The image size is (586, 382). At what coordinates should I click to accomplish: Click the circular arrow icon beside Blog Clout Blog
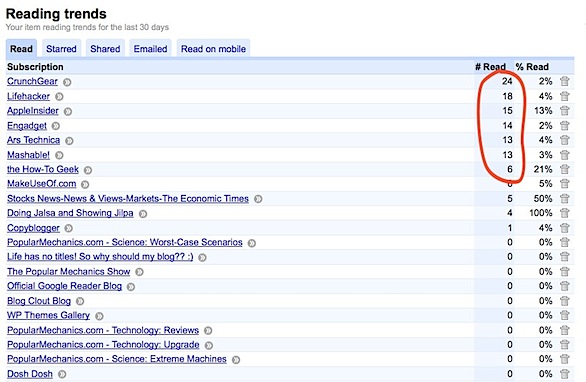coord(80,301)
